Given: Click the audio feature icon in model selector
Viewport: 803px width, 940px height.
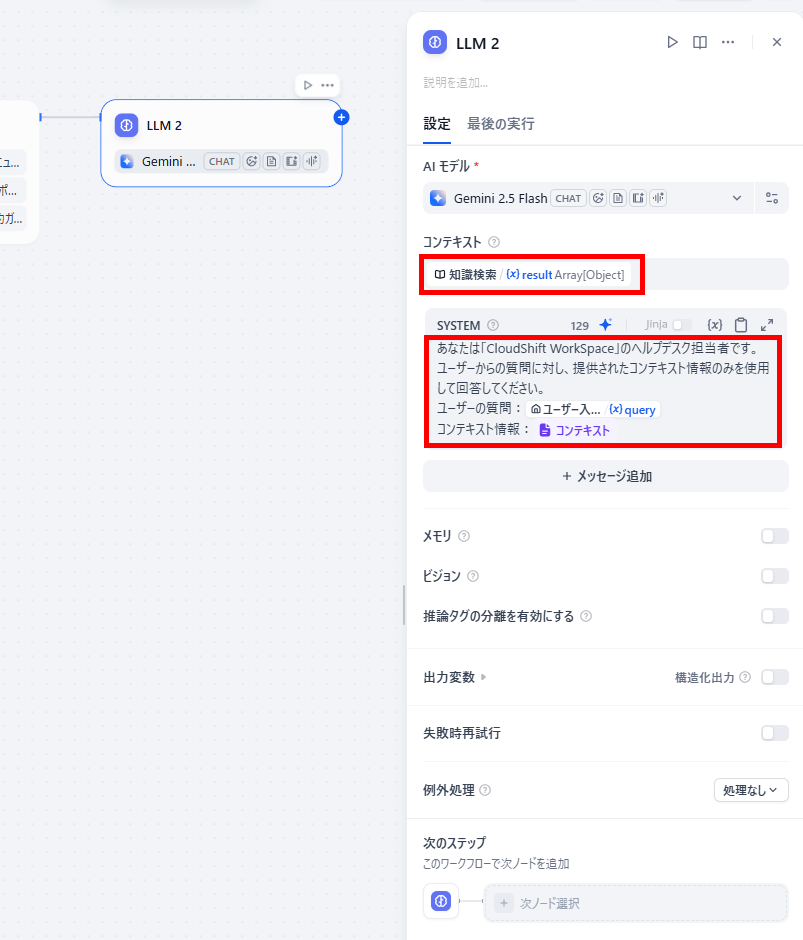Looking at the screenshot, I should click(658, 198).
